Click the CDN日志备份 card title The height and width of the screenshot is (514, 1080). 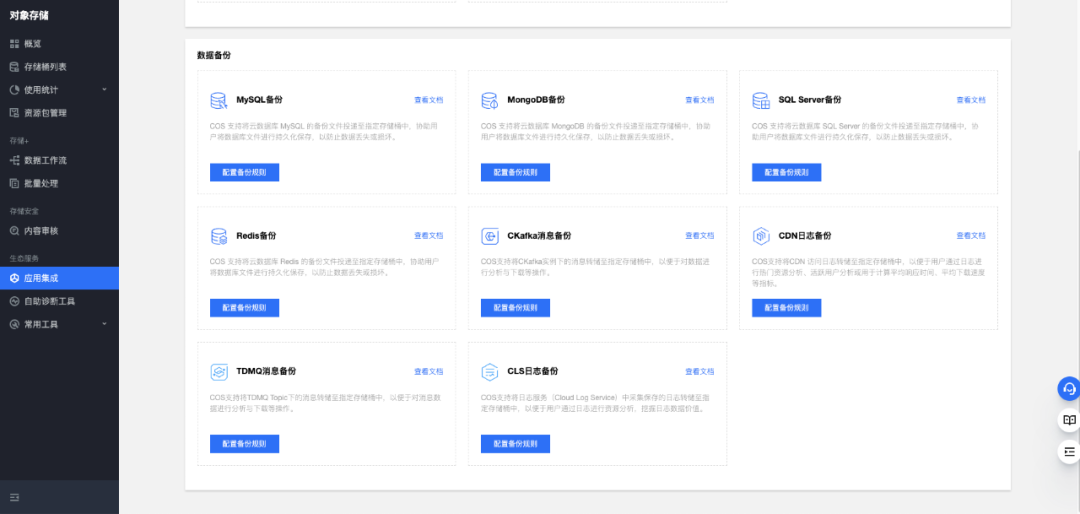point(804,236)
